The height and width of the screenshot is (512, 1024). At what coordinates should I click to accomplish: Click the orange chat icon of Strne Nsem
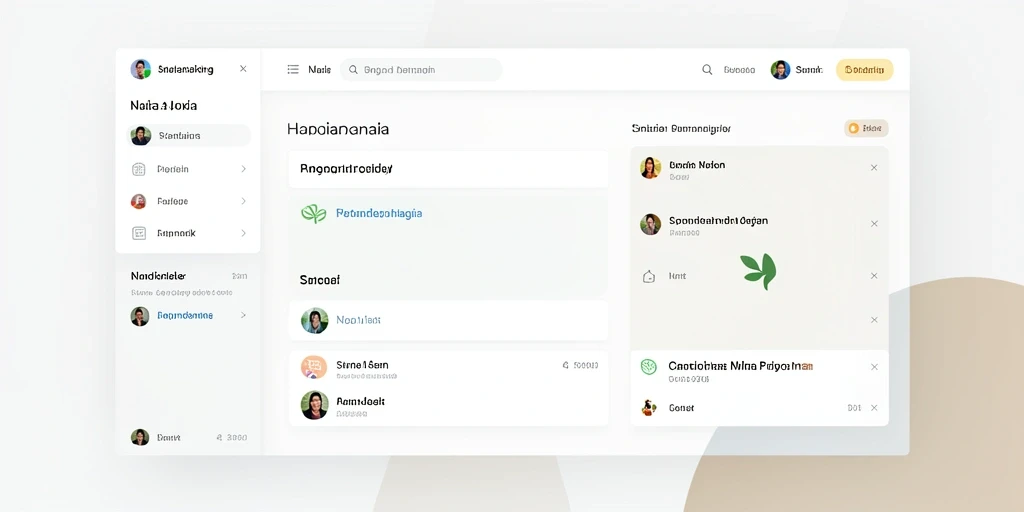tap(314, 367)
